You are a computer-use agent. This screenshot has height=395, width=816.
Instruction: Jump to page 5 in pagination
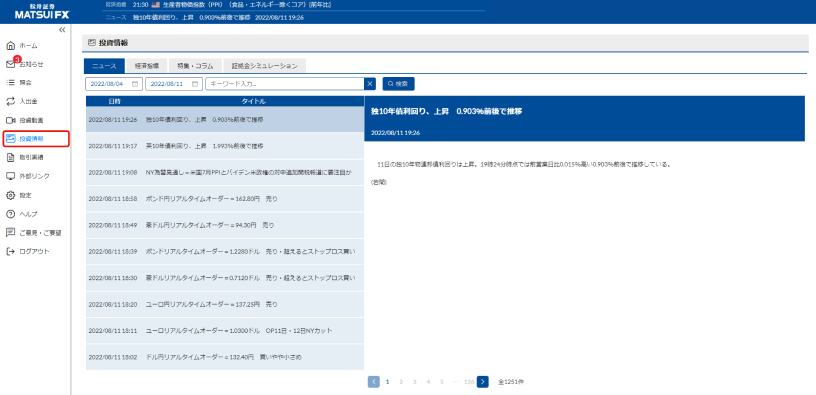click(x=442, y=381)
